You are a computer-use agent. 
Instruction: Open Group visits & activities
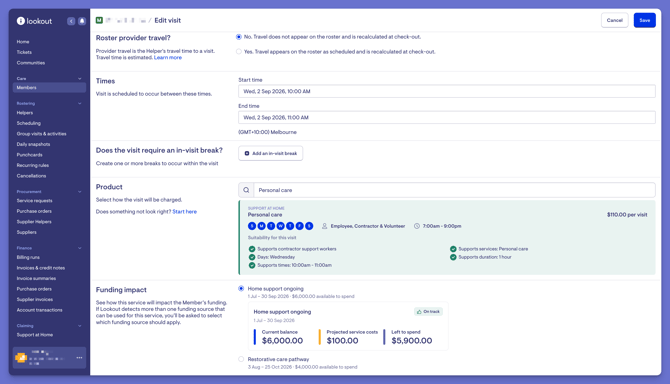pos(41,134)
